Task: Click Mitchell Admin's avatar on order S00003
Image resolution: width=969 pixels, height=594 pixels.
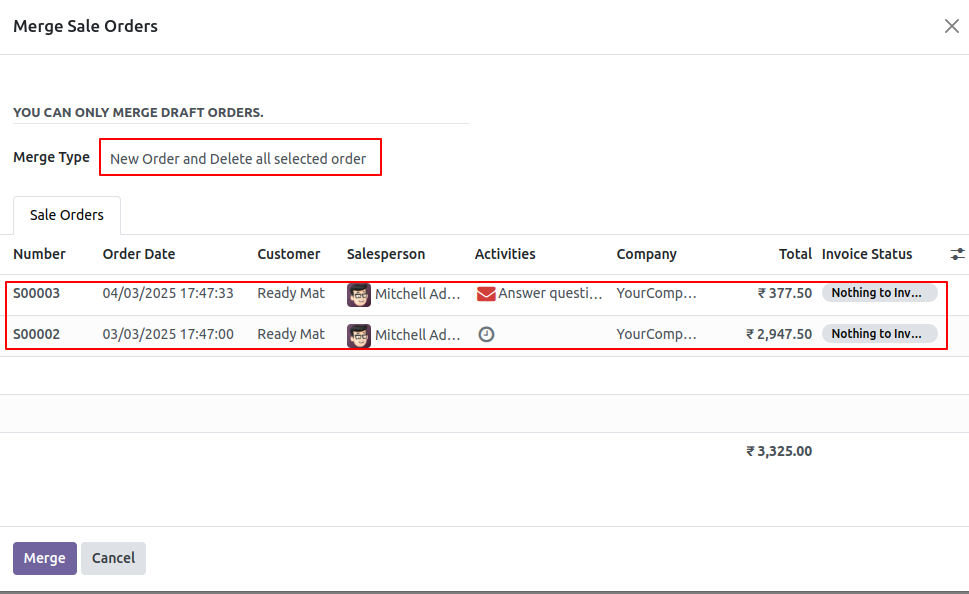Action: pos(358,293)
